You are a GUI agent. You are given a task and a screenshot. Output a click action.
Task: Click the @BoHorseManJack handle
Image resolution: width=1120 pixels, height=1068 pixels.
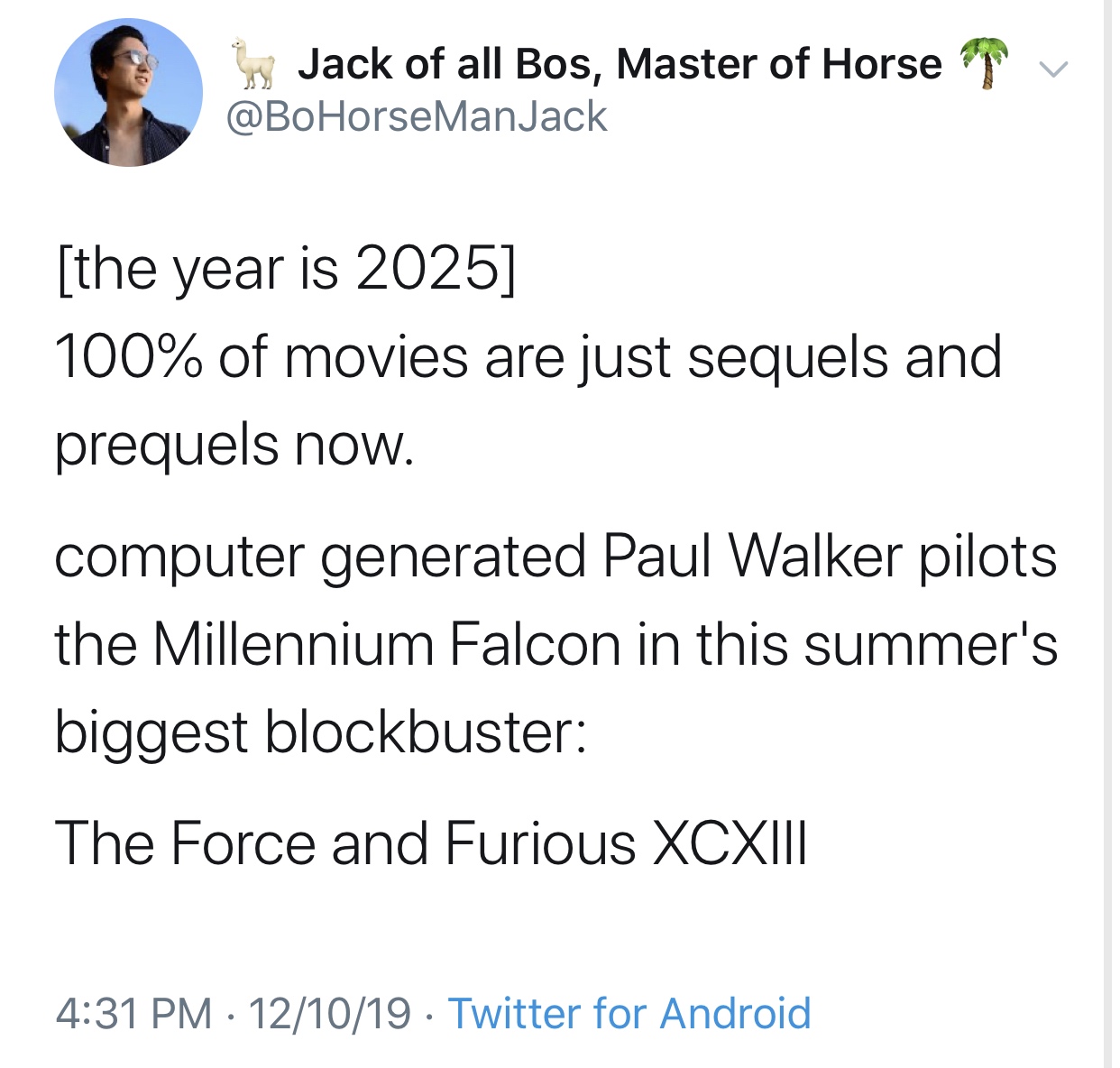(x=416, y=117)
